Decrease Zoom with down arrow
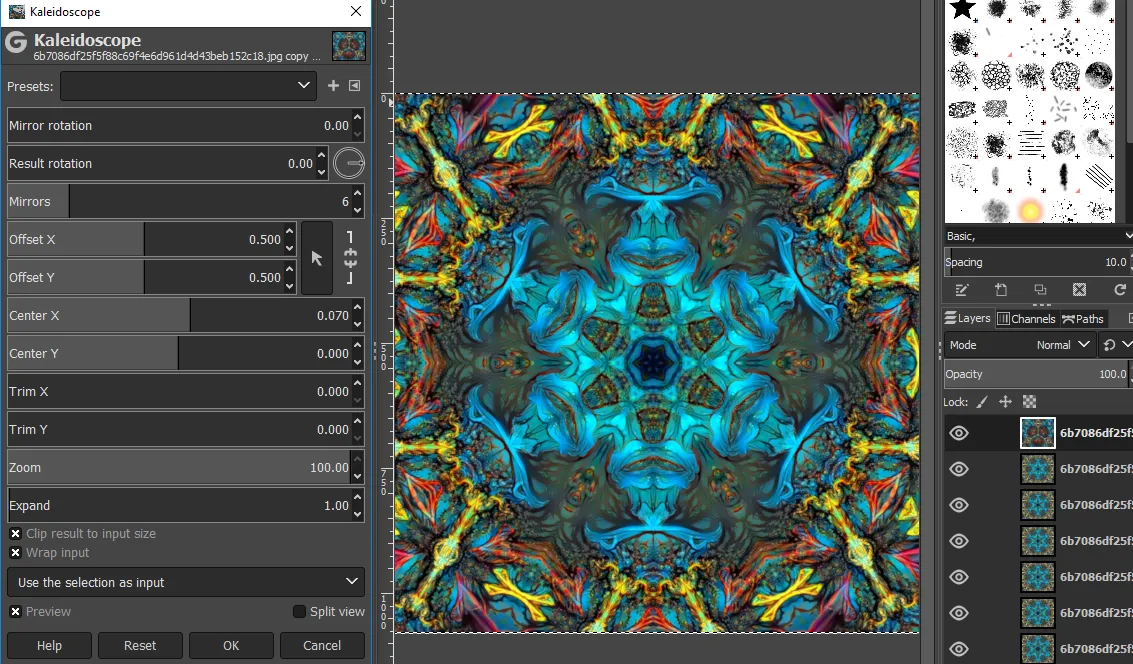 (358, 476)
